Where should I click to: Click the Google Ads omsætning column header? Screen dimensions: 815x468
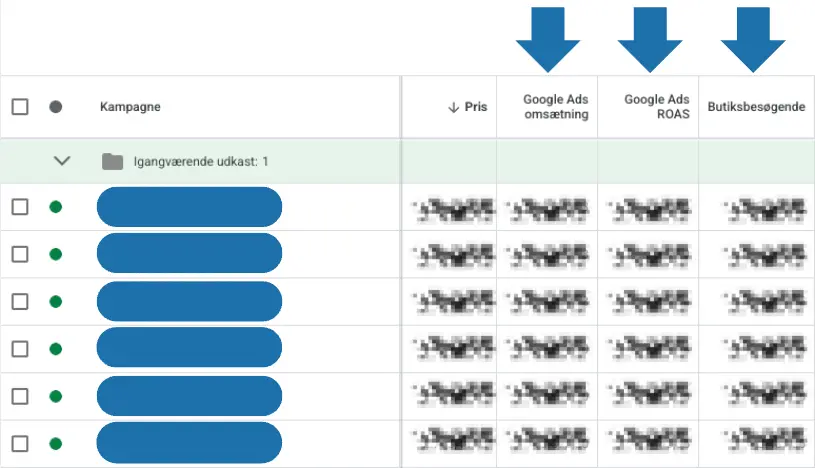point(555,107)
